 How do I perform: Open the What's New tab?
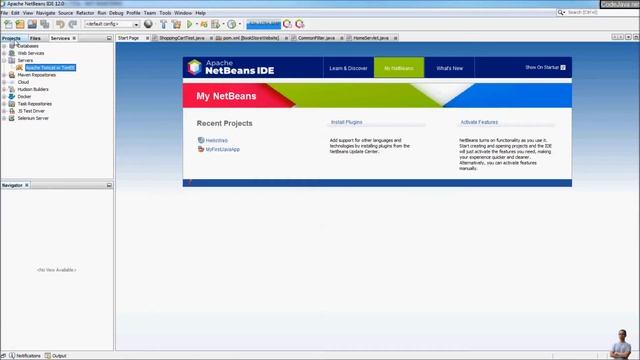(449, 68)
